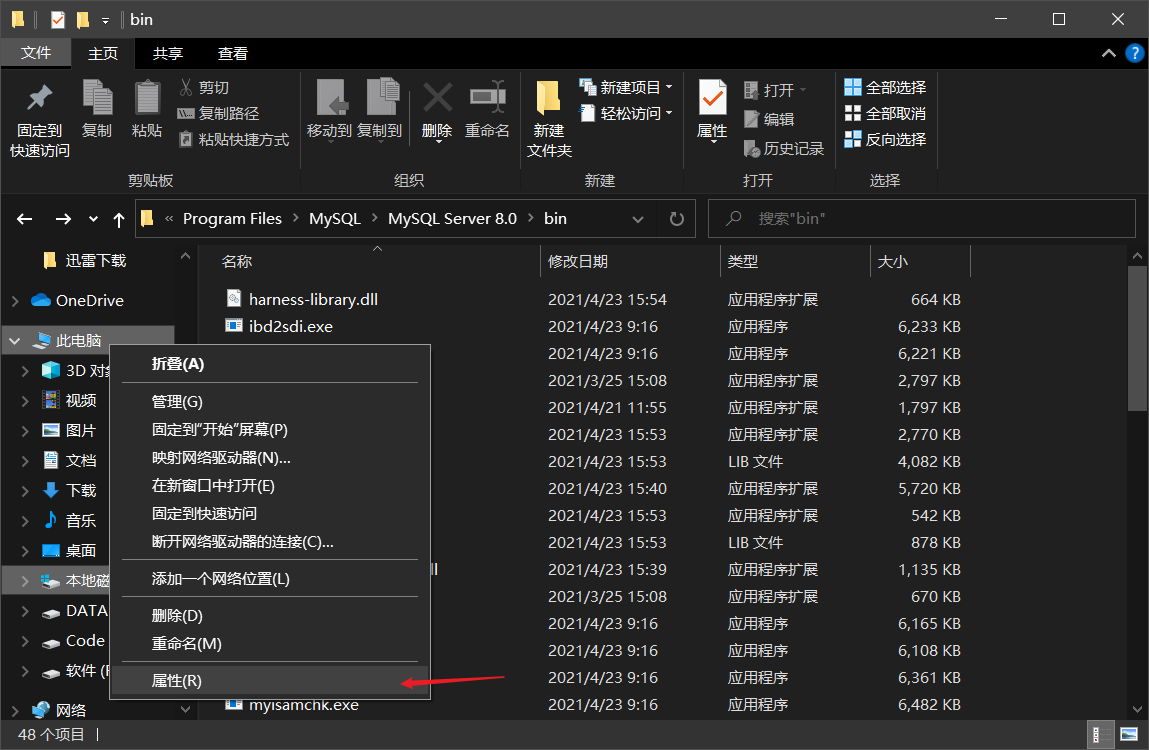Switch to the Share (共享) tab
This screenshot has height=750, width=1149.
[168, 54]
